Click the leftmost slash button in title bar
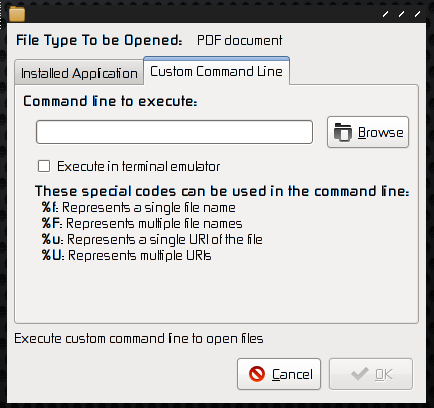The image size is (434, 408). (x=385, y=14)
